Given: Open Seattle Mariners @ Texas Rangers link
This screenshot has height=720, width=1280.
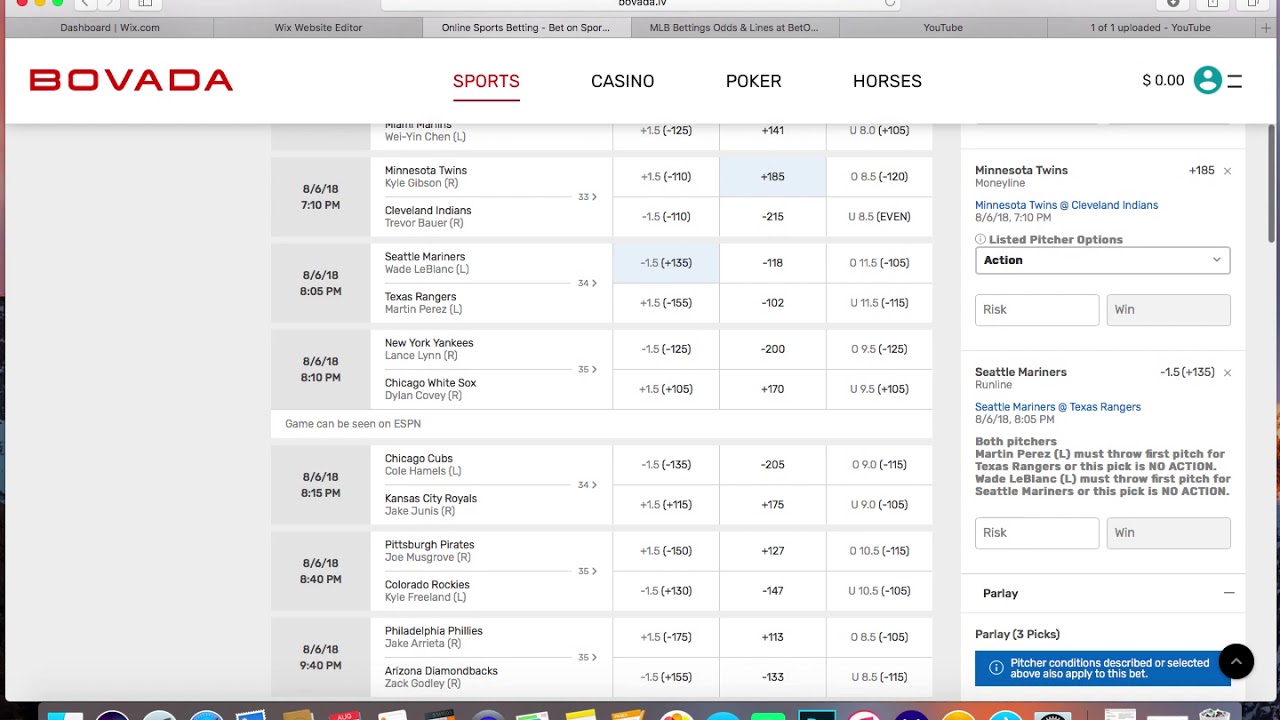Looking at the screenshot, I should pos(1058,407).
